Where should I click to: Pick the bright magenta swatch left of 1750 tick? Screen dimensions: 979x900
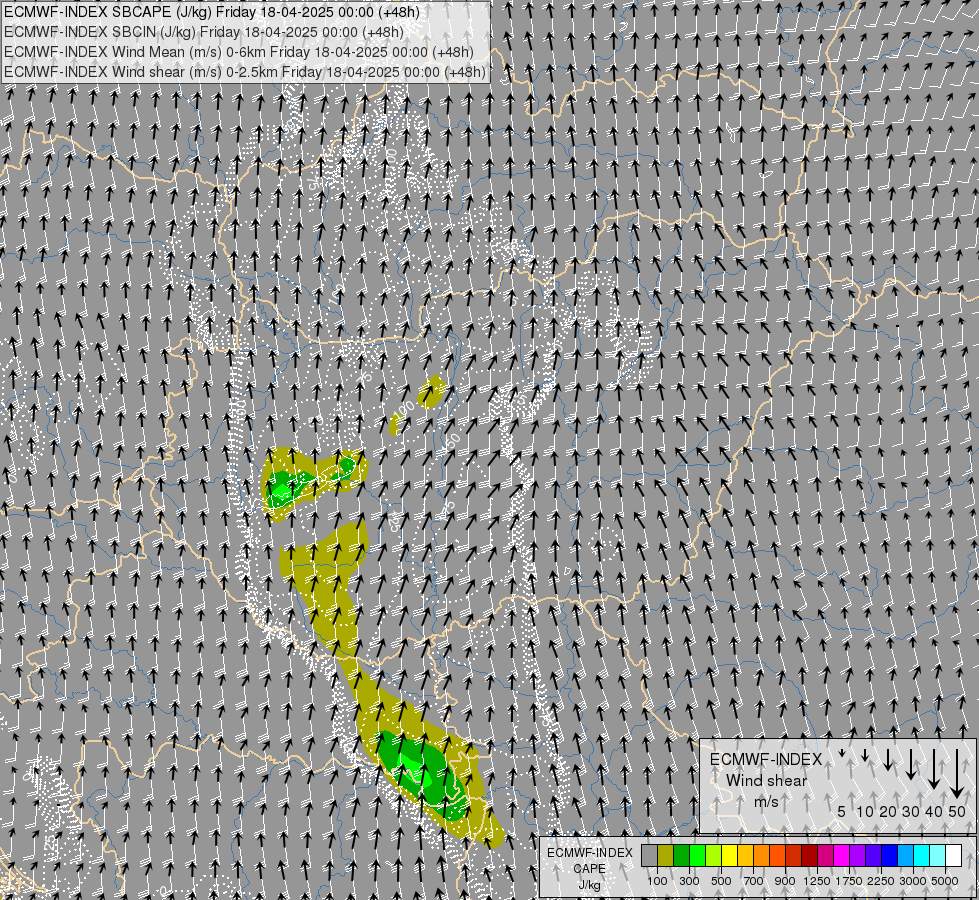coord(842,855)
